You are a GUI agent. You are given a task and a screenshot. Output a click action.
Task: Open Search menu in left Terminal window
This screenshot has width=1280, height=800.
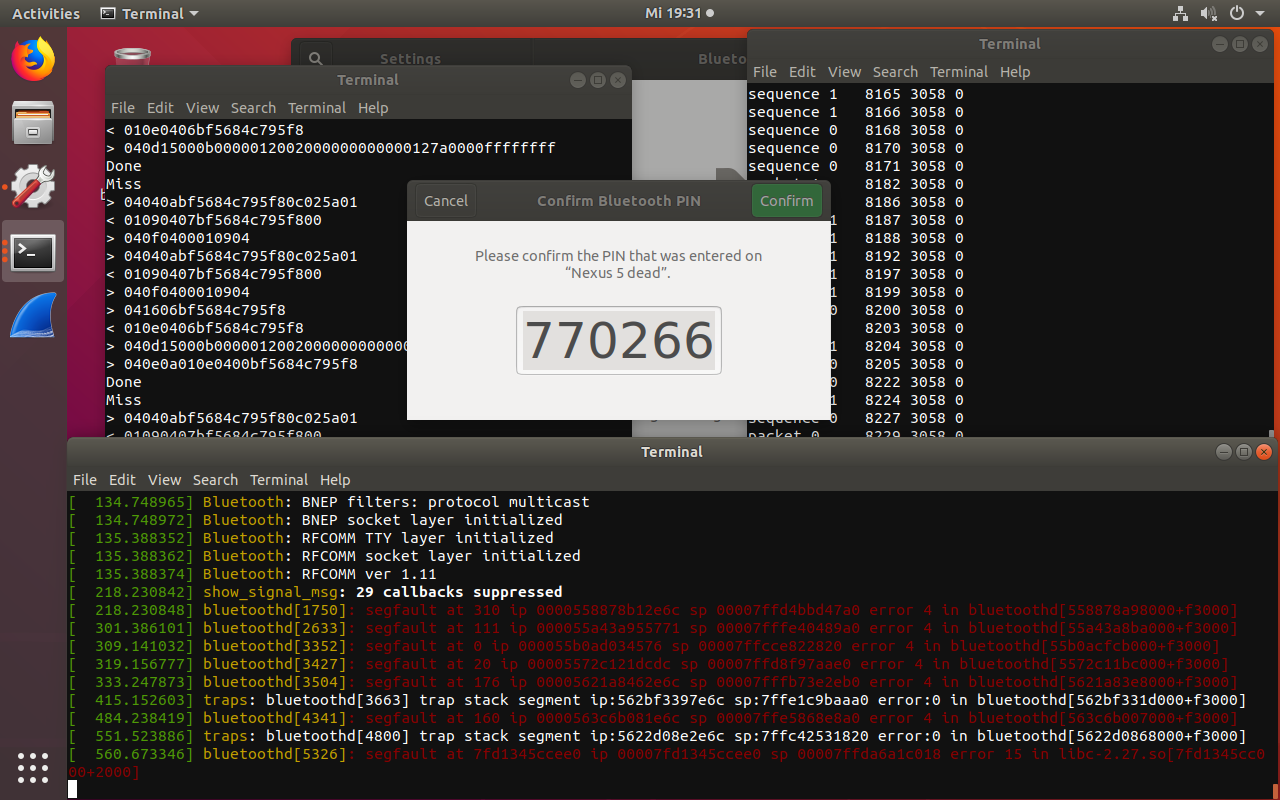pyautogui.click(x=253, y=108)
